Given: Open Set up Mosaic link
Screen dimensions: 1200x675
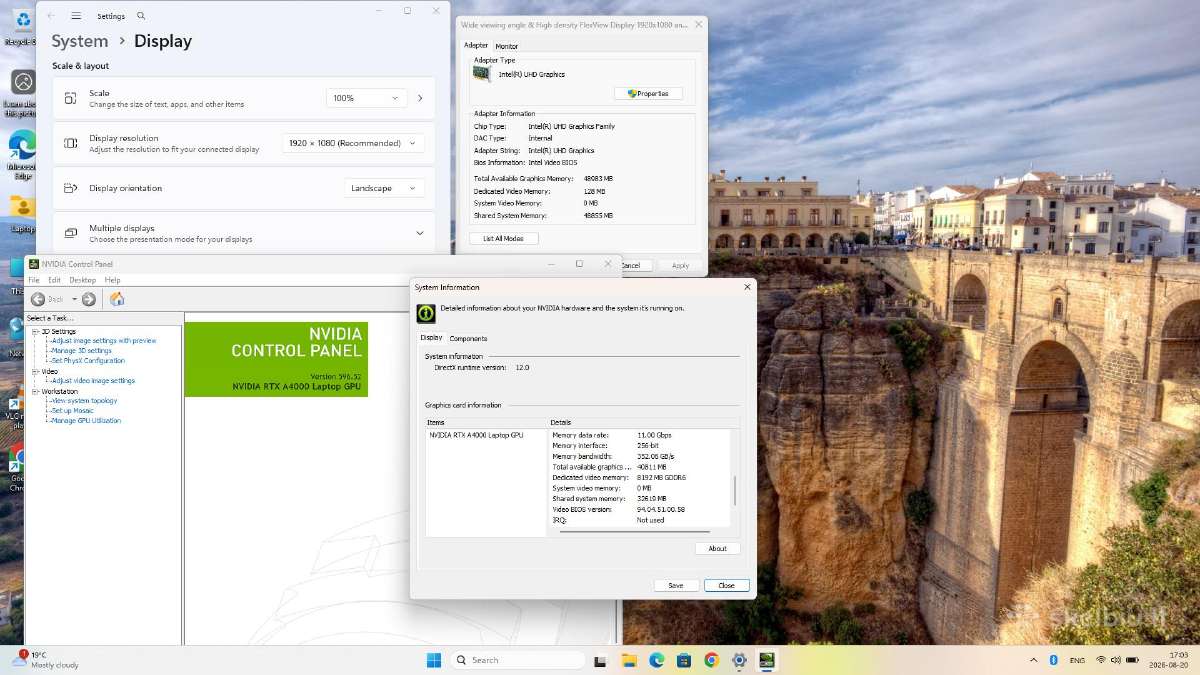Looking at the screenshot, I should 72,410.
